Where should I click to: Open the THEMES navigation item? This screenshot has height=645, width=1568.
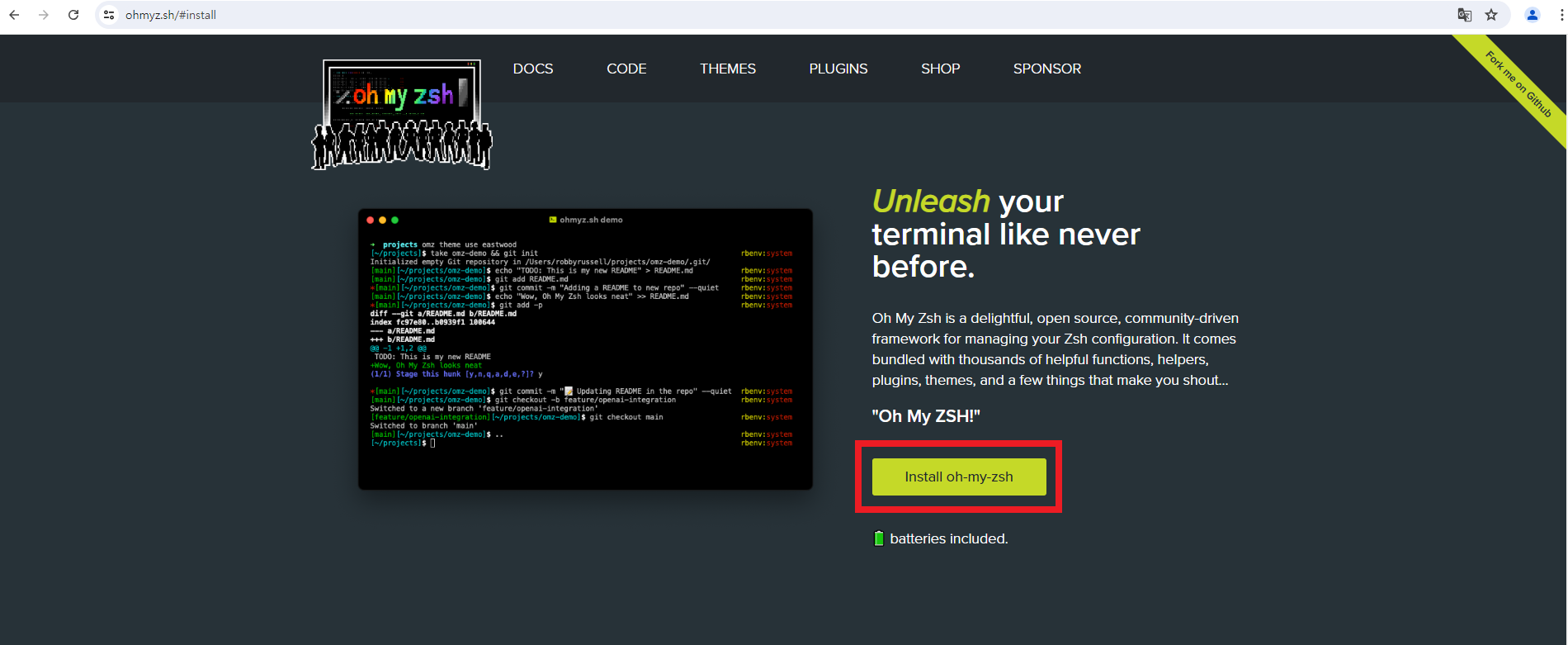click(728, 69)
